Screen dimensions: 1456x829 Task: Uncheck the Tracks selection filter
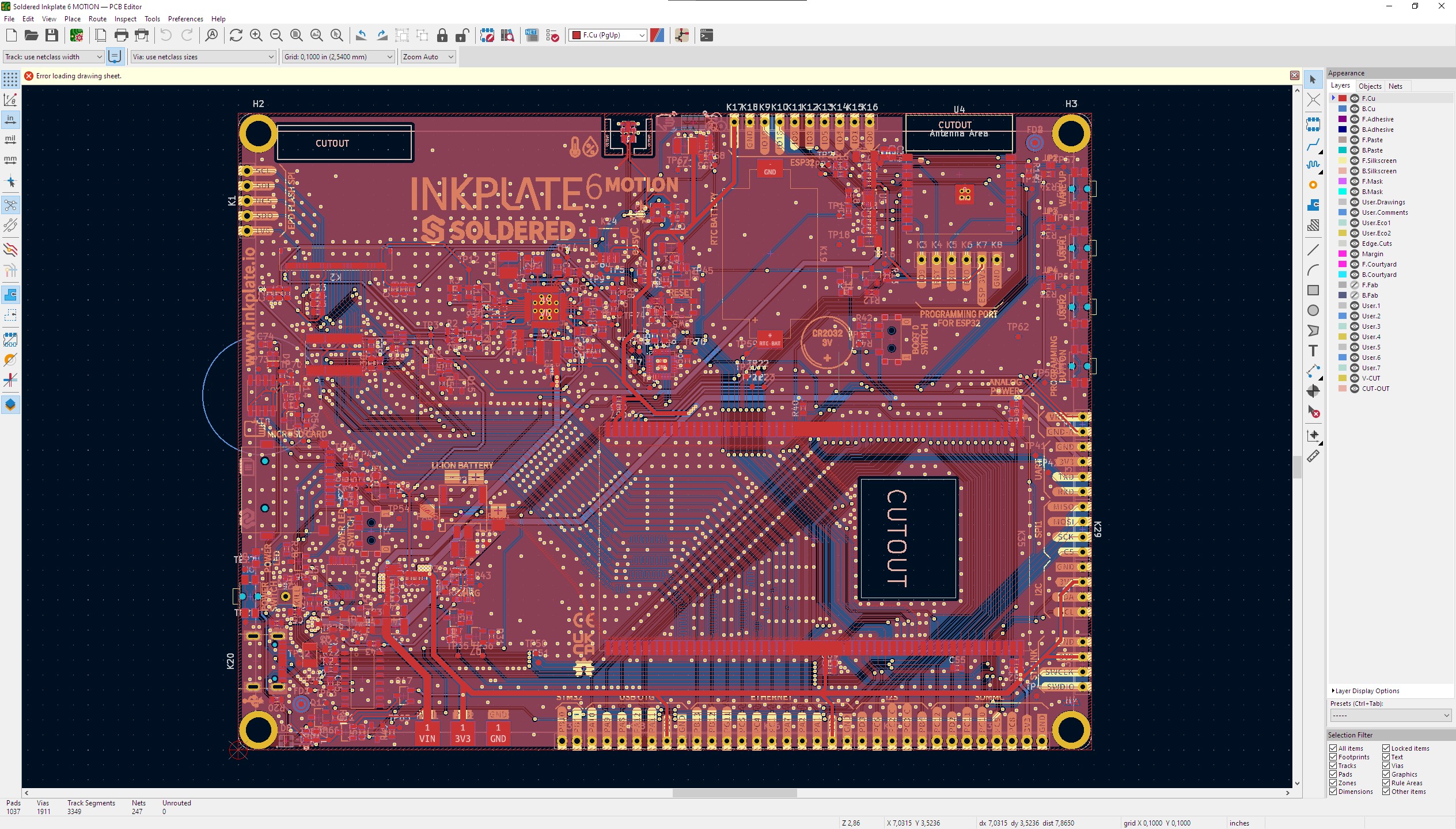click(1333, 766)
